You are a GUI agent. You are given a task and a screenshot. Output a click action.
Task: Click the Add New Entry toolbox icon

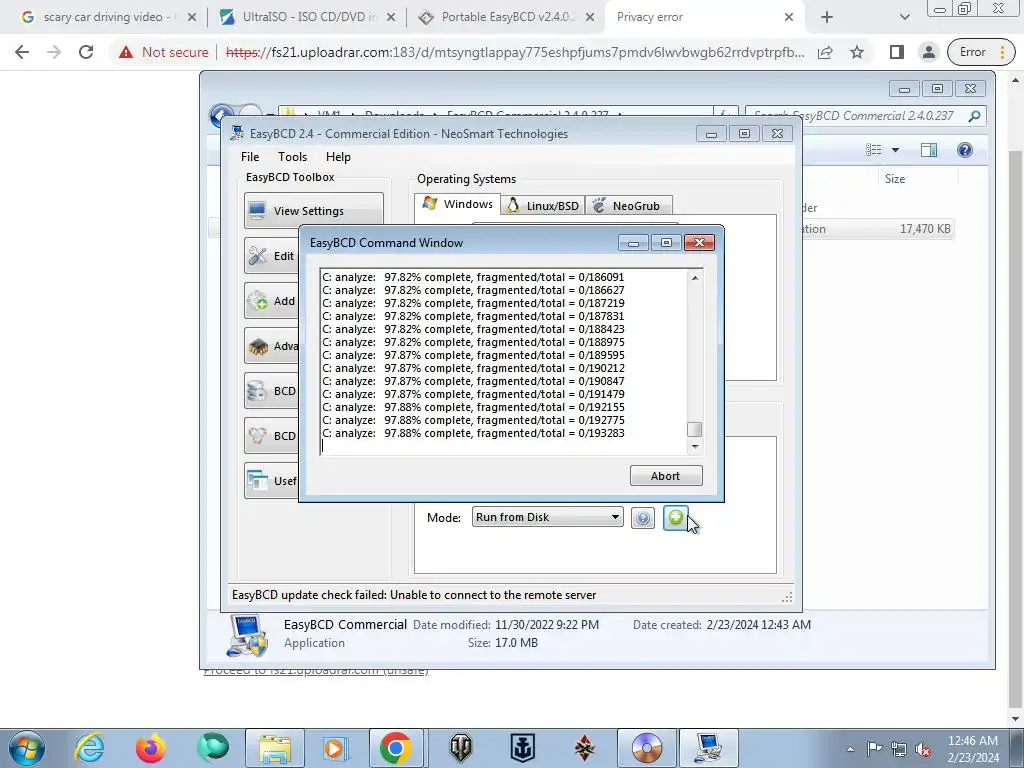[x=258, y=301]
